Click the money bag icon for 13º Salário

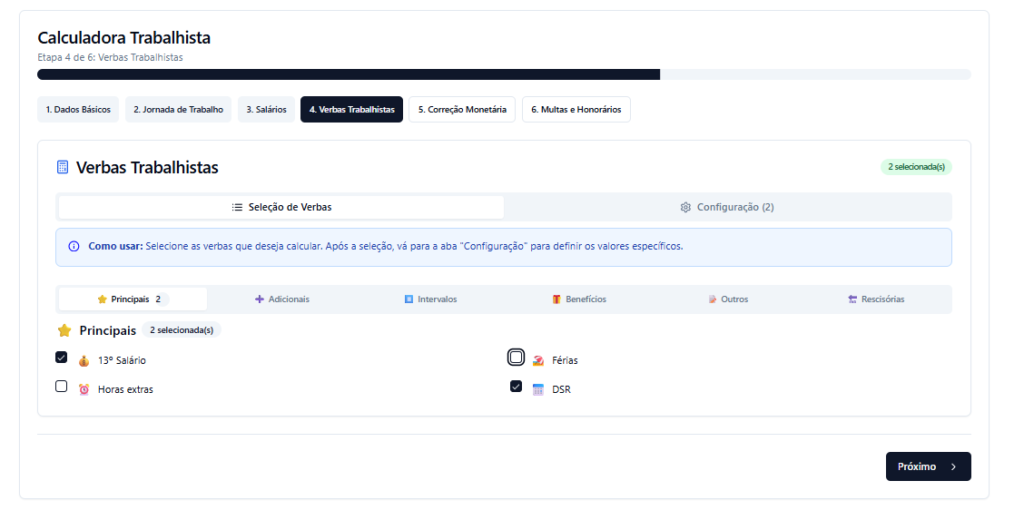84,360
